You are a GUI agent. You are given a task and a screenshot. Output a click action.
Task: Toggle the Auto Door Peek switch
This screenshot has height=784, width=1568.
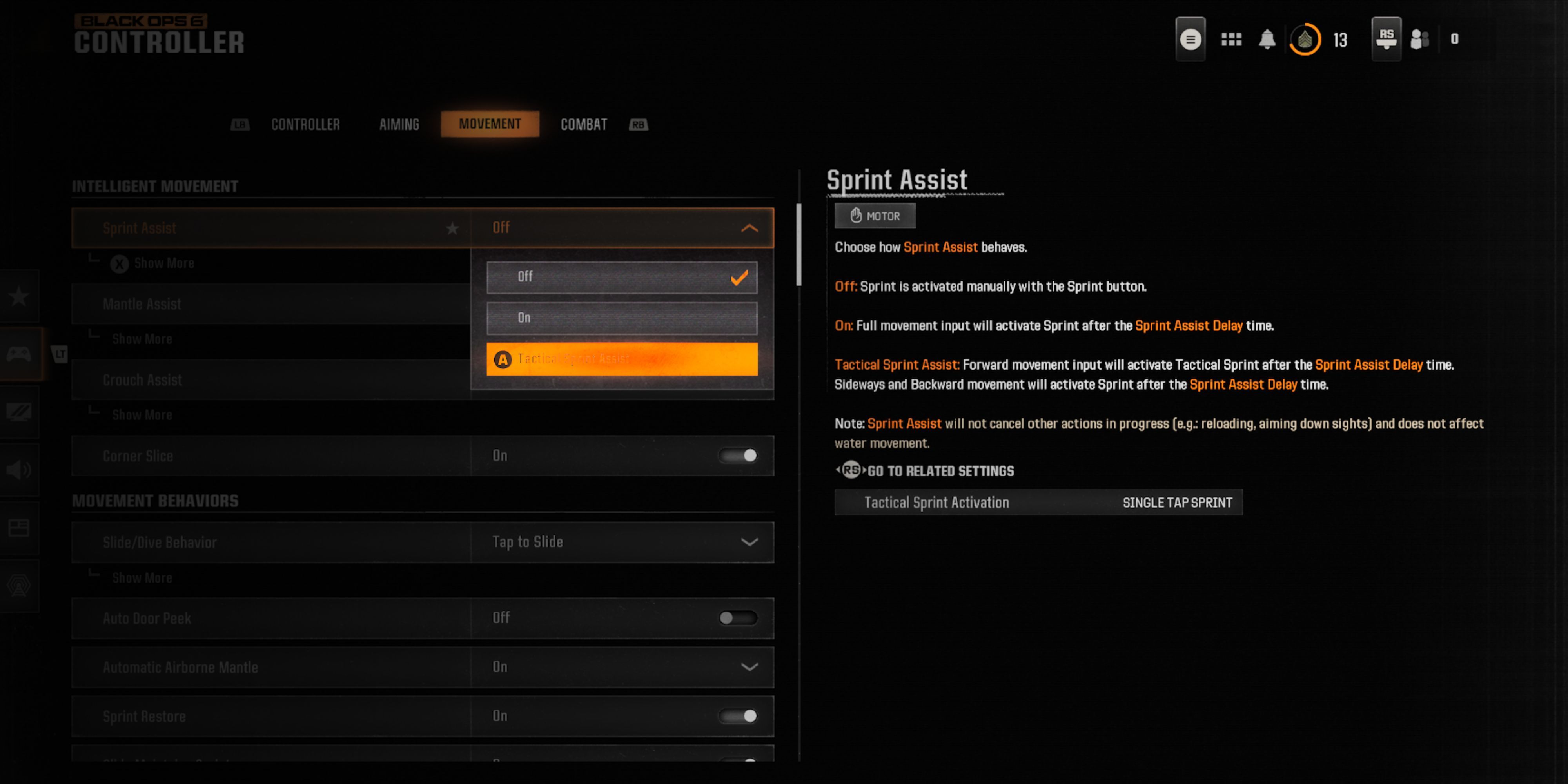coord(738,618)
